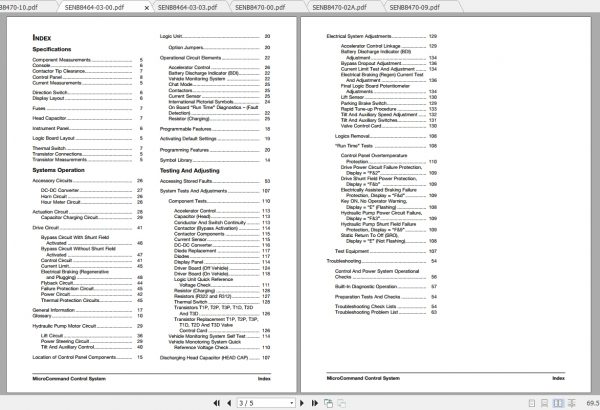Open the page number dropdown

pos(292,403)
